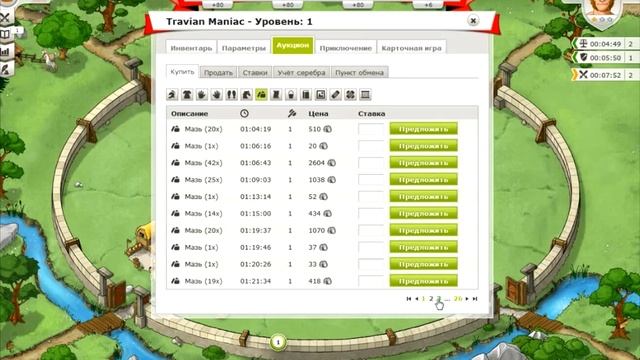Filter auction by book tablet icon

point(306,95)
